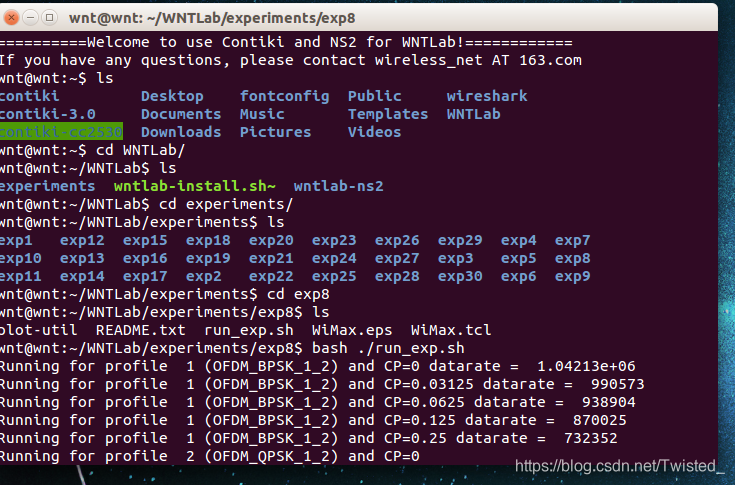Click the terminal title bar text

(x=212, y=18)
